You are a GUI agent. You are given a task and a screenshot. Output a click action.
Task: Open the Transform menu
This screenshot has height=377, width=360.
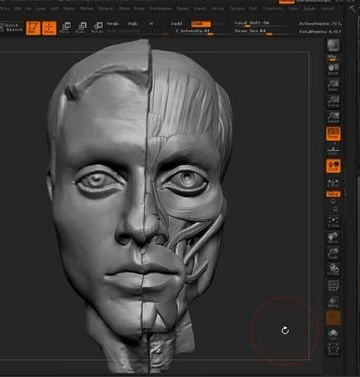click(x=273, y=9)
